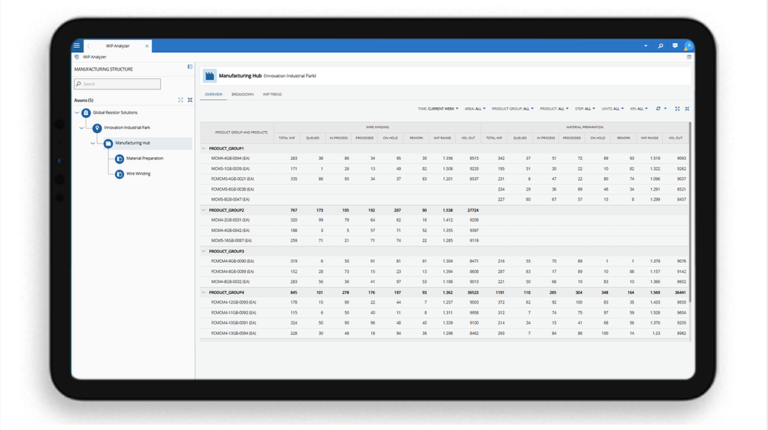Open the chat messages icon
The width and height of the screenshot is (768, 430).
click(x=674, y=46)
